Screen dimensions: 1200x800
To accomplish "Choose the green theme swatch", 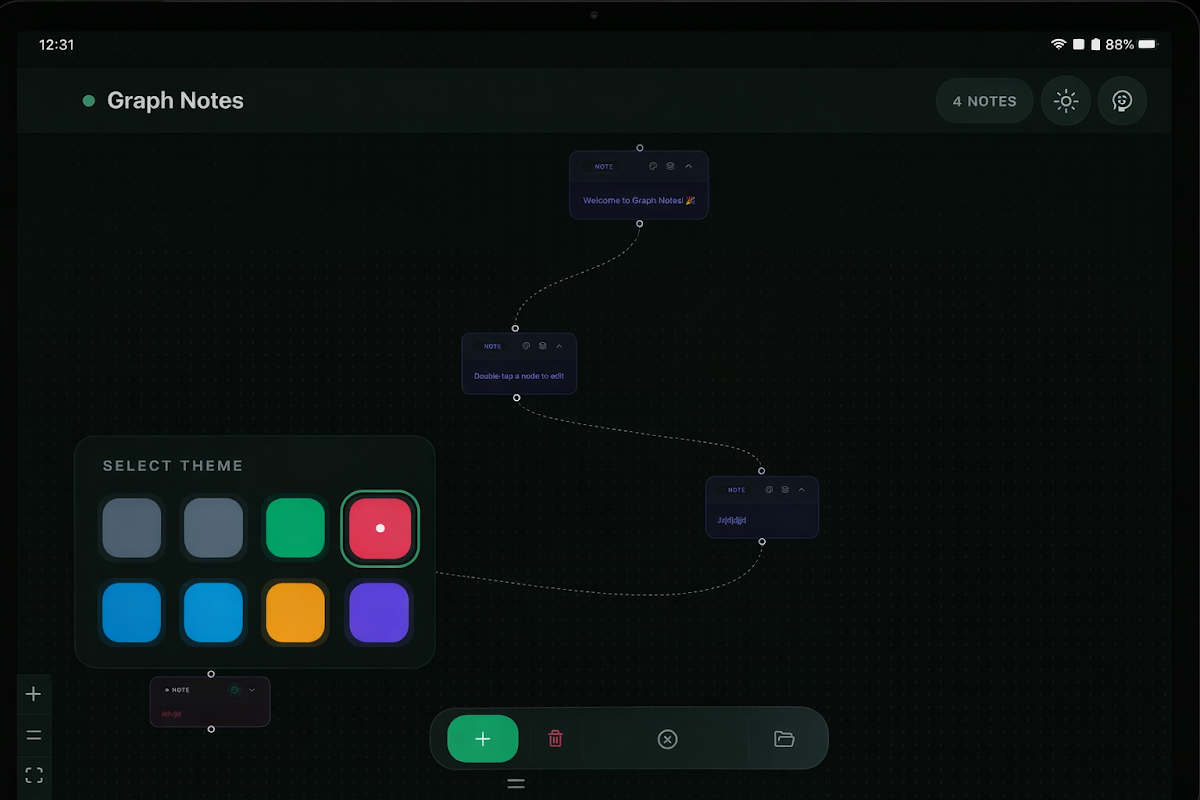I will tap(295, 528).
